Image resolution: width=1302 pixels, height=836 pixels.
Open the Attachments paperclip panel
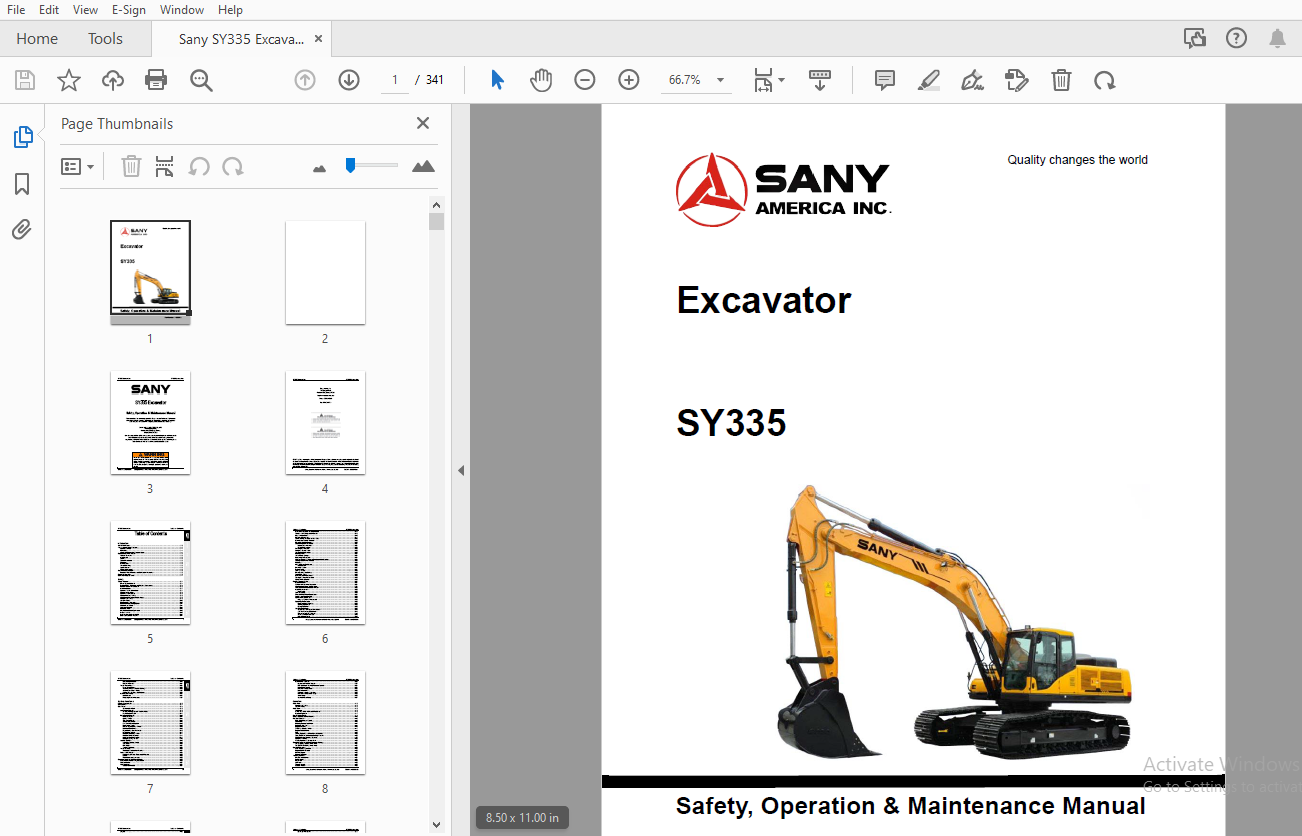(x=22, y=230)
